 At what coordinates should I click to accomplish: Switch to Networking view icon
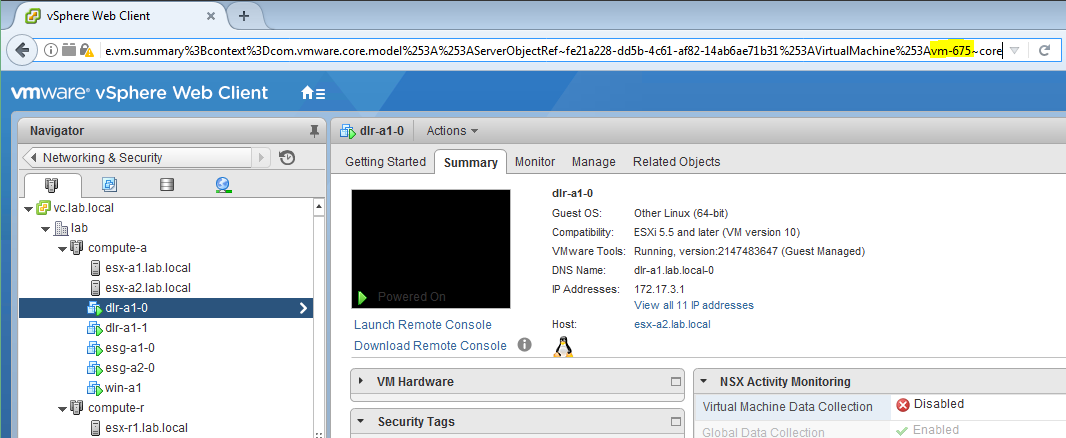tap(222, 185)
